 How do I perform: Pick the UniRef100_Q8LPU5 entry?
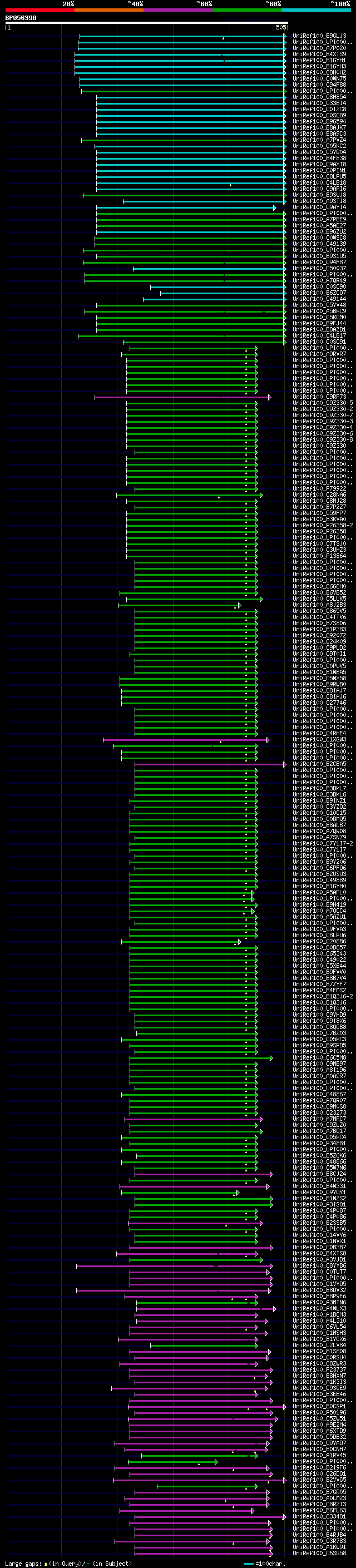pos(319,176)
